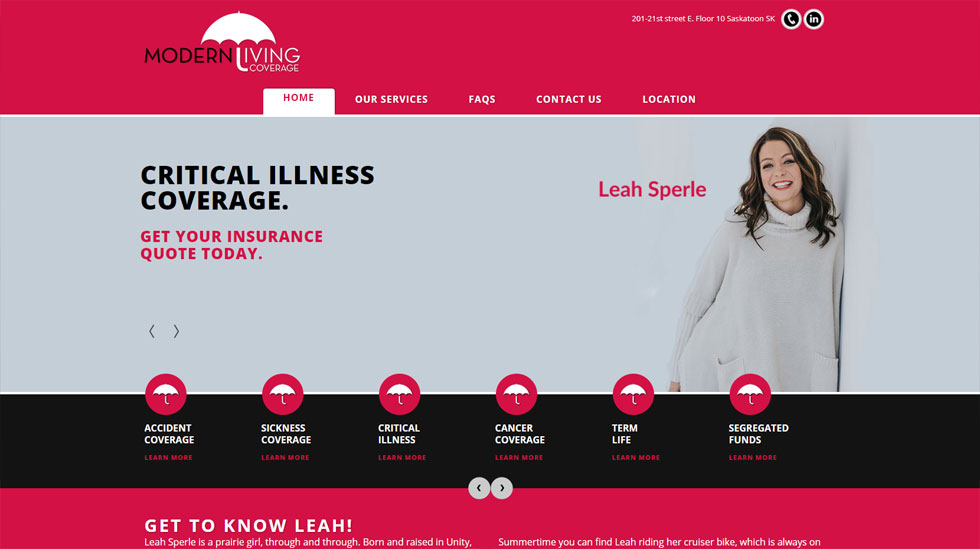
Task: Select the Term Life umbrella icon
Action: 633,394
